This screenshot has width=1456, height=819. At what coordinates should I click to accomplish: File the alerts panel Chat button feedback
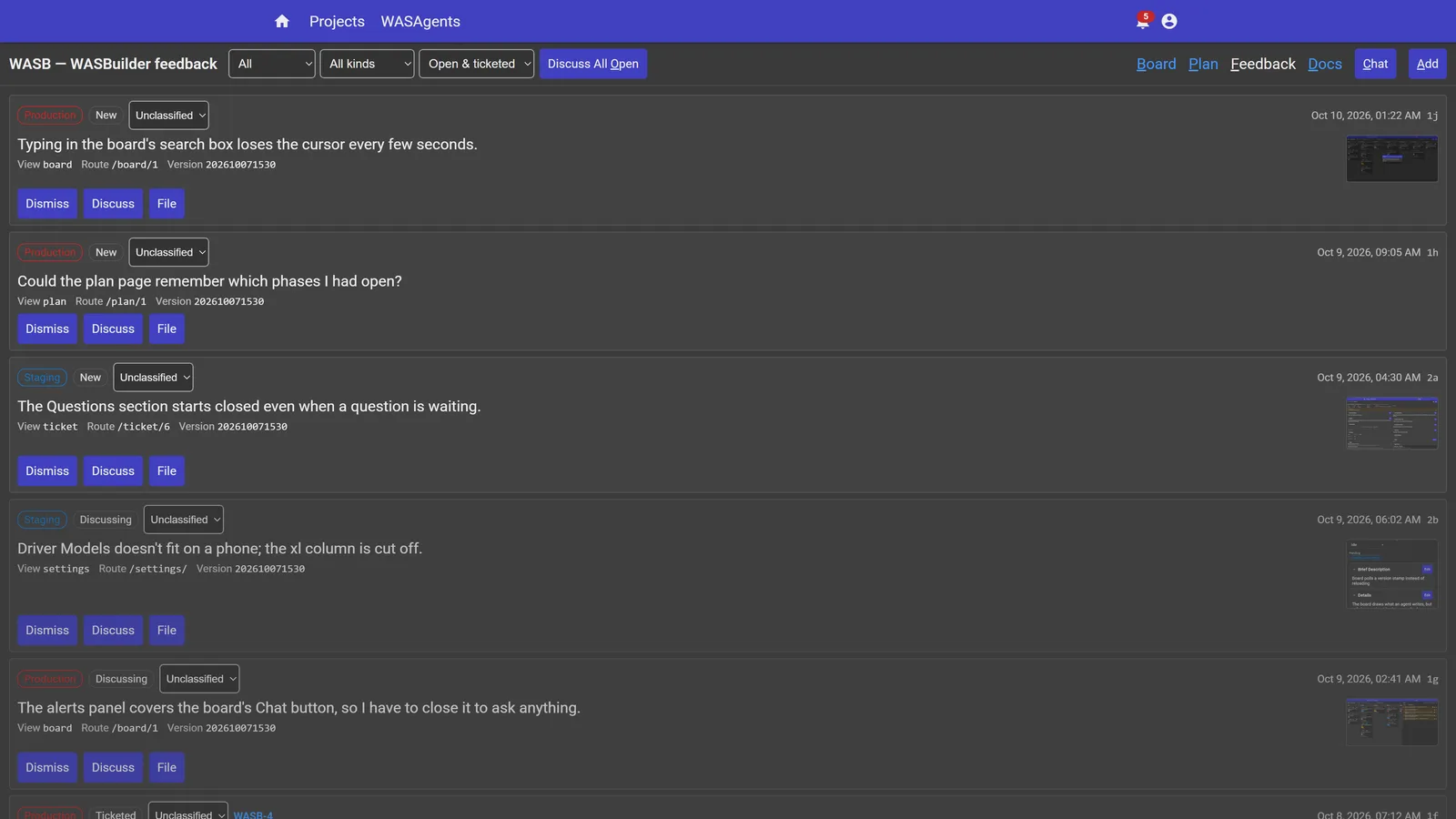coord(167,767)
